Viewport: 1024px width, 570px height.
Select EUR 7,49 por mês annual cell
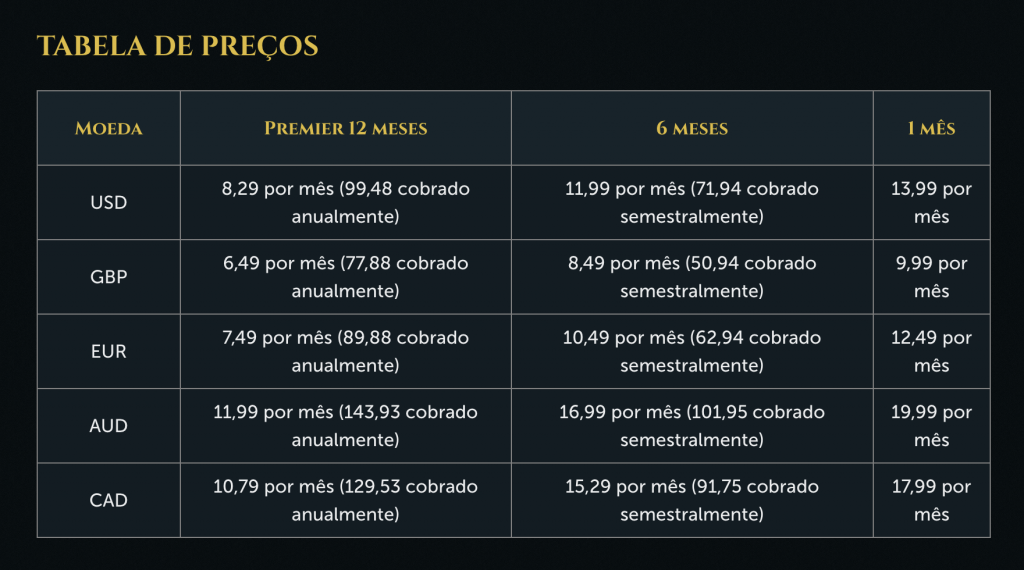click(x=345, y=351)
